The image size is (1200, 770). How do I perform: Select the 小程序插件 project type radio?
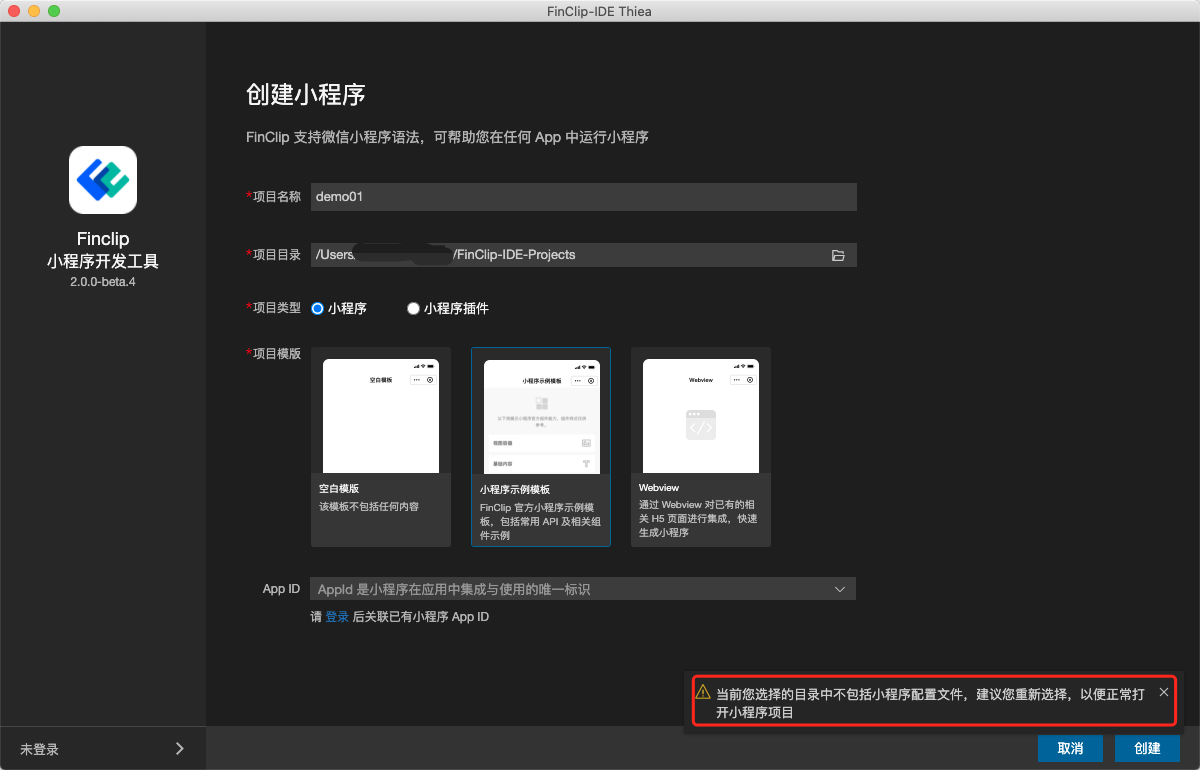(x=413, y=309)
